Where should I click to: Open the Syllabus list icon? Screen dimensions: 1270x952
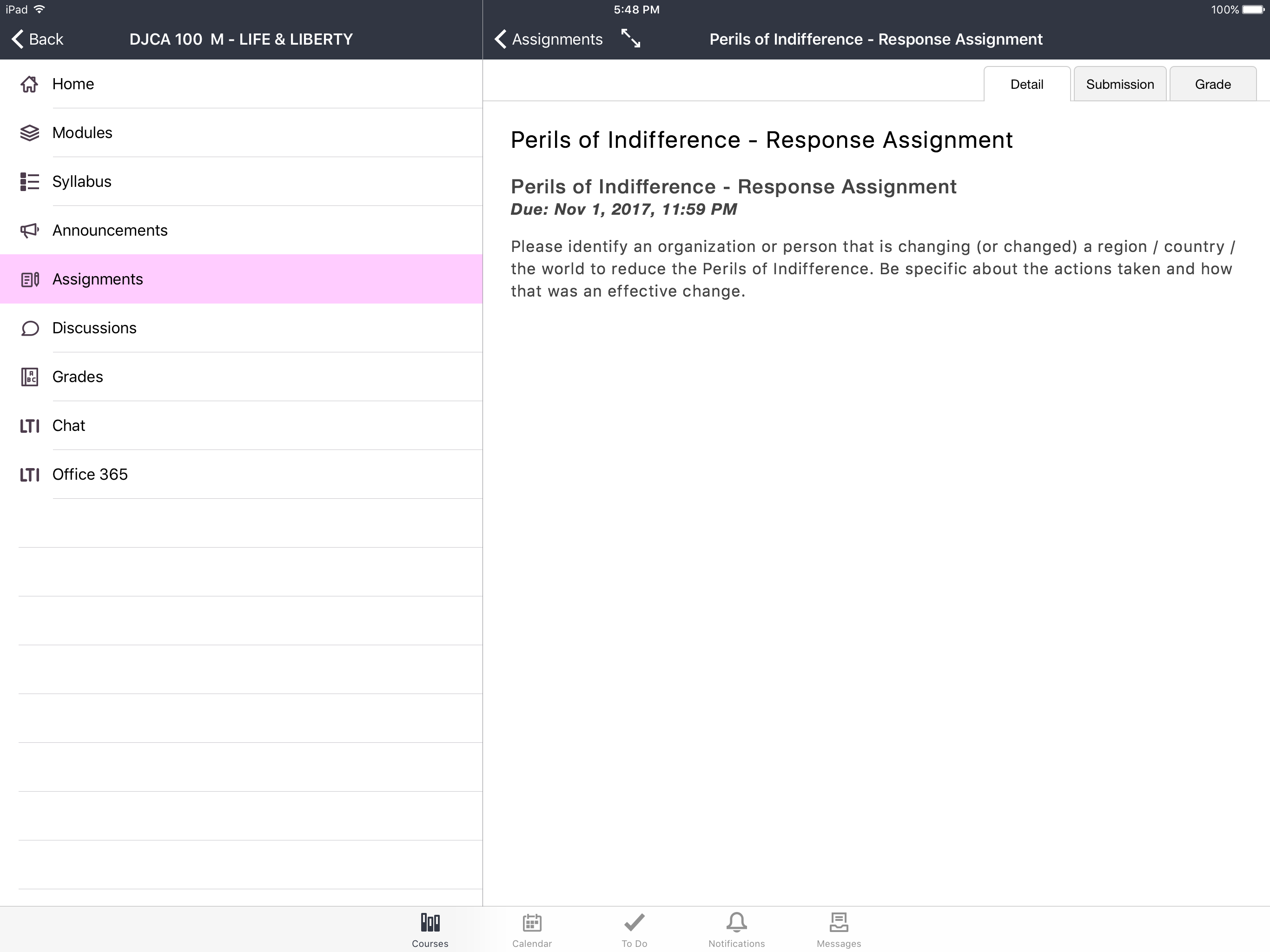click(x=29, y=181)
